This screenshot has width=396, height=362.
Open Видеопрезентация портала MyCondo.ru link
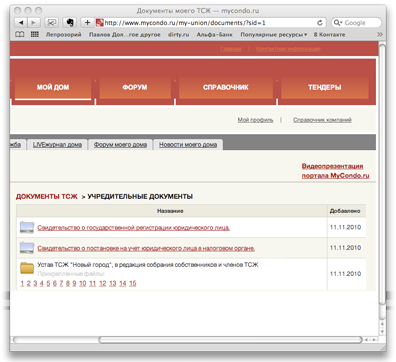click(335, 171)
